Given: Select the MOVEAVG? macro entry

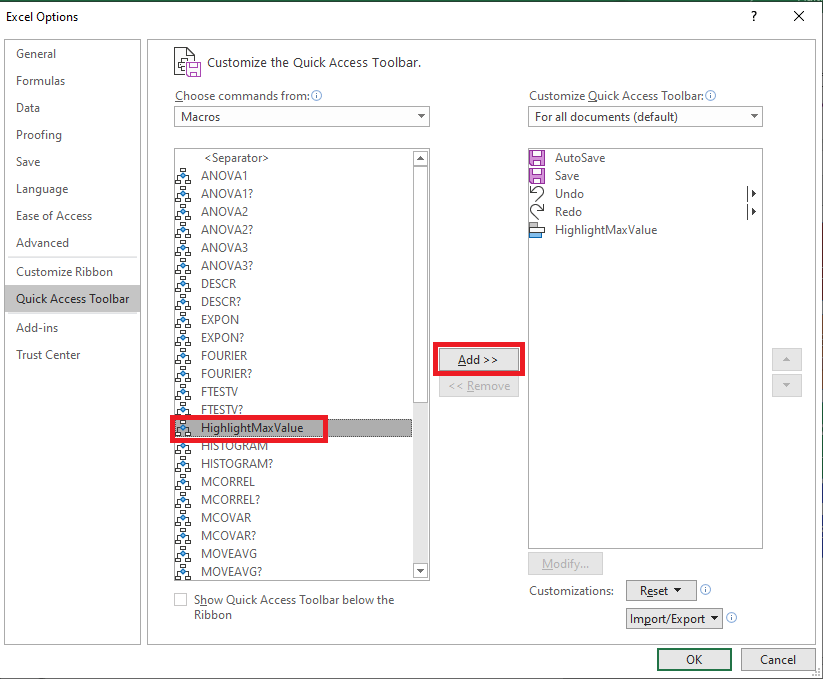Looking at the screenshot, I should point(293,571).
